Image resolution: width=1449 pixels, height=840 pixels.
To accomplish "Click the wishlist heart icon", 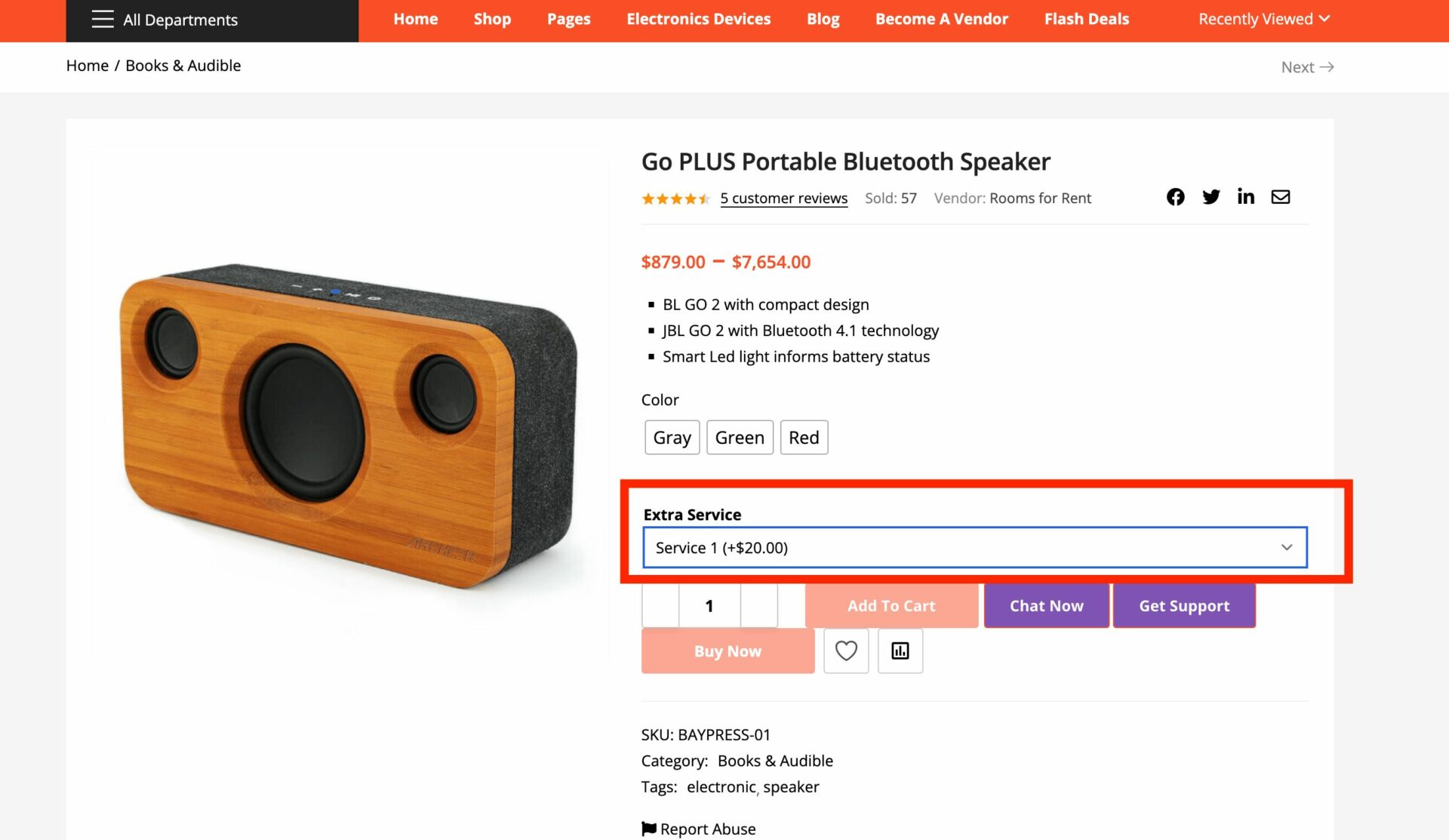I will coord(847,651).
